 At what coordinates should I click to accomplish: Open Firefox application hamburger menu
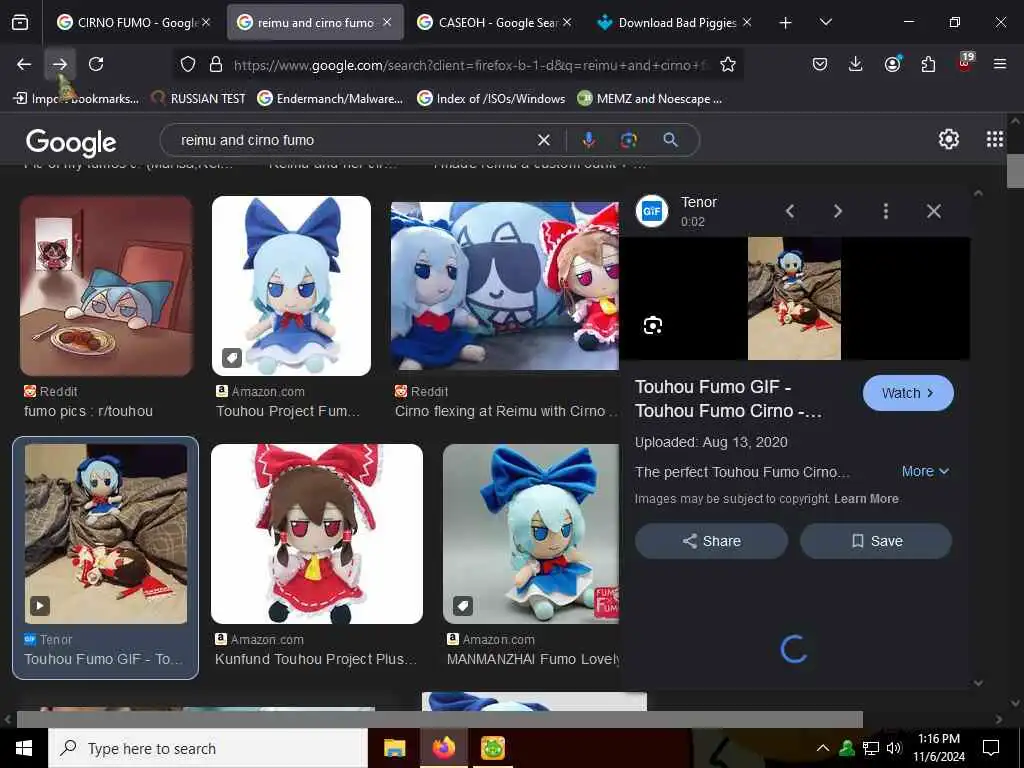click(x=1000, y=65)
